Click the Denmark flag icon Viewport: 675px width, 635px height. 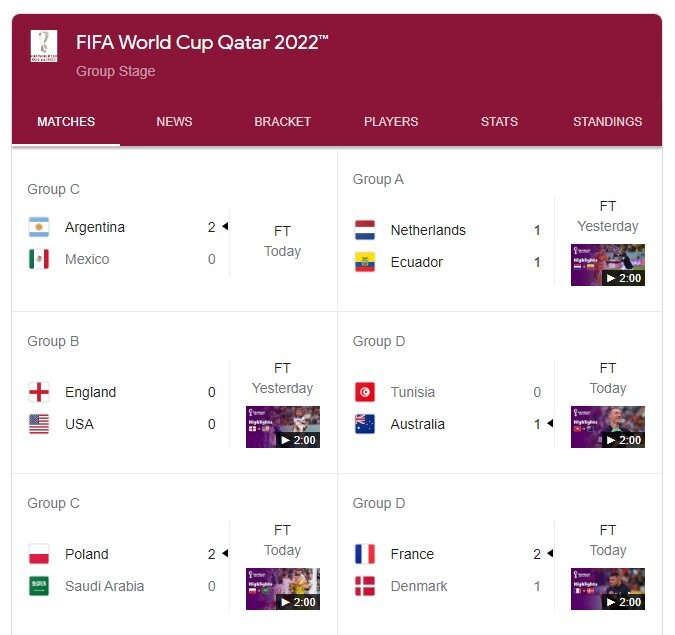(x=365, y=586)
